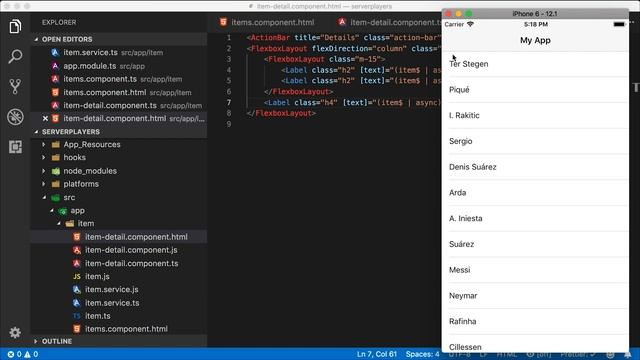Image resolution: width=640 pixels, height=360 pixels.
Task: Open the Extensions view in activity bar
Action: (x=15, y=147)
